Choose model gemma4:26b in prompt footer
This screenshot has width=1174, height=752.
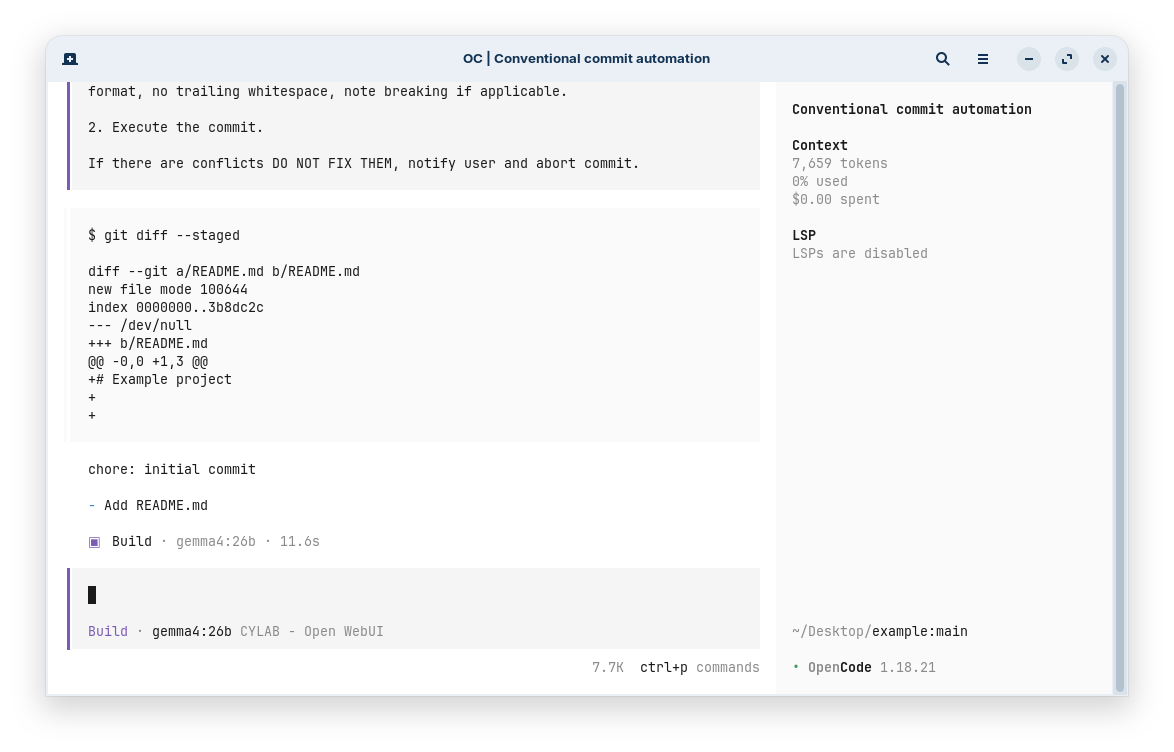[x=192, y=631]
